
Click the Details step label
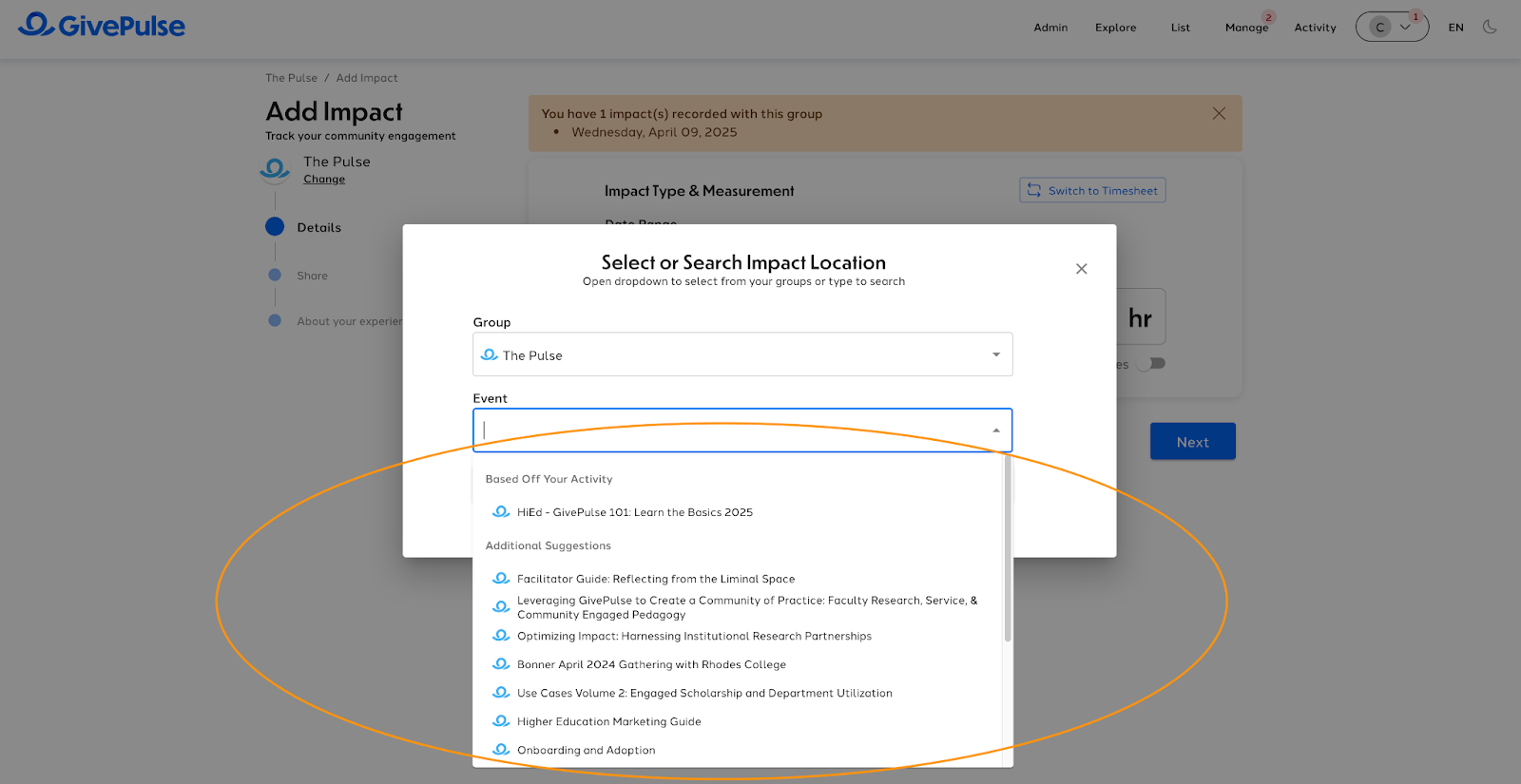click(x=318, y=227)
